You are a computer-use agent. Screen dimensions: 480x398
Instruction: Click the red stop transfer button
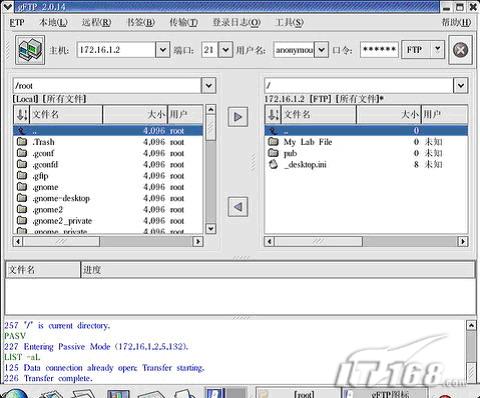[x=460, y=50]
